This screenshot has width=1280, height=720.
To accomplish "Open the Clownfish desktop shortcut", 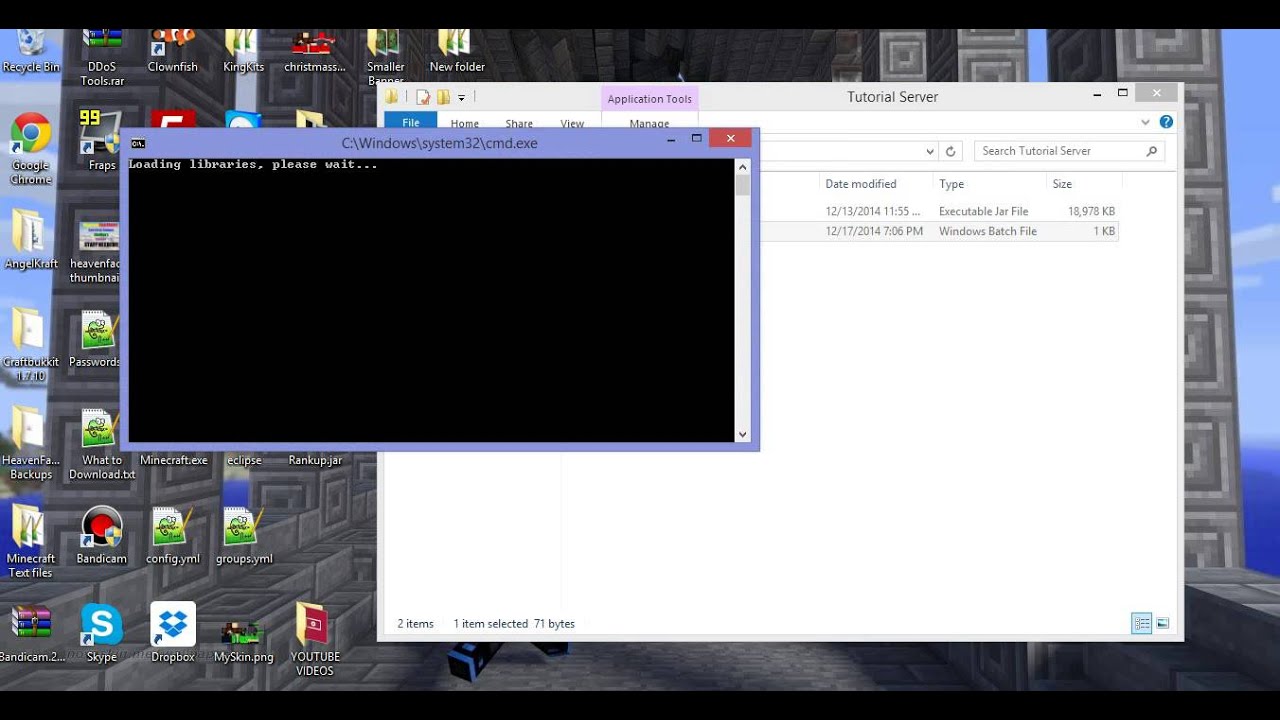I will 172,51.
